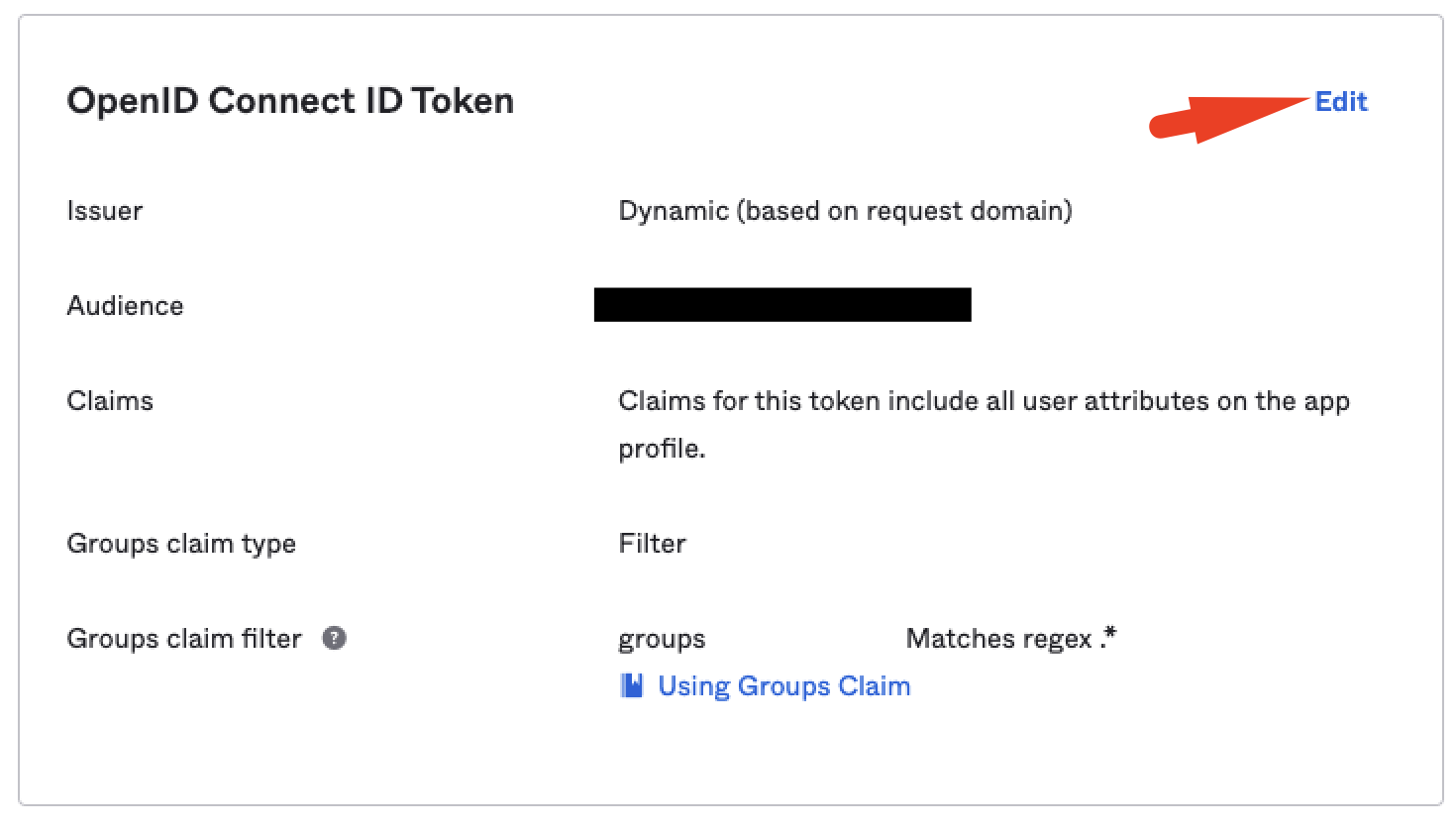Select the Filter value text
This screenshot has width=1456, height=830.
click(x=651, y=543)
